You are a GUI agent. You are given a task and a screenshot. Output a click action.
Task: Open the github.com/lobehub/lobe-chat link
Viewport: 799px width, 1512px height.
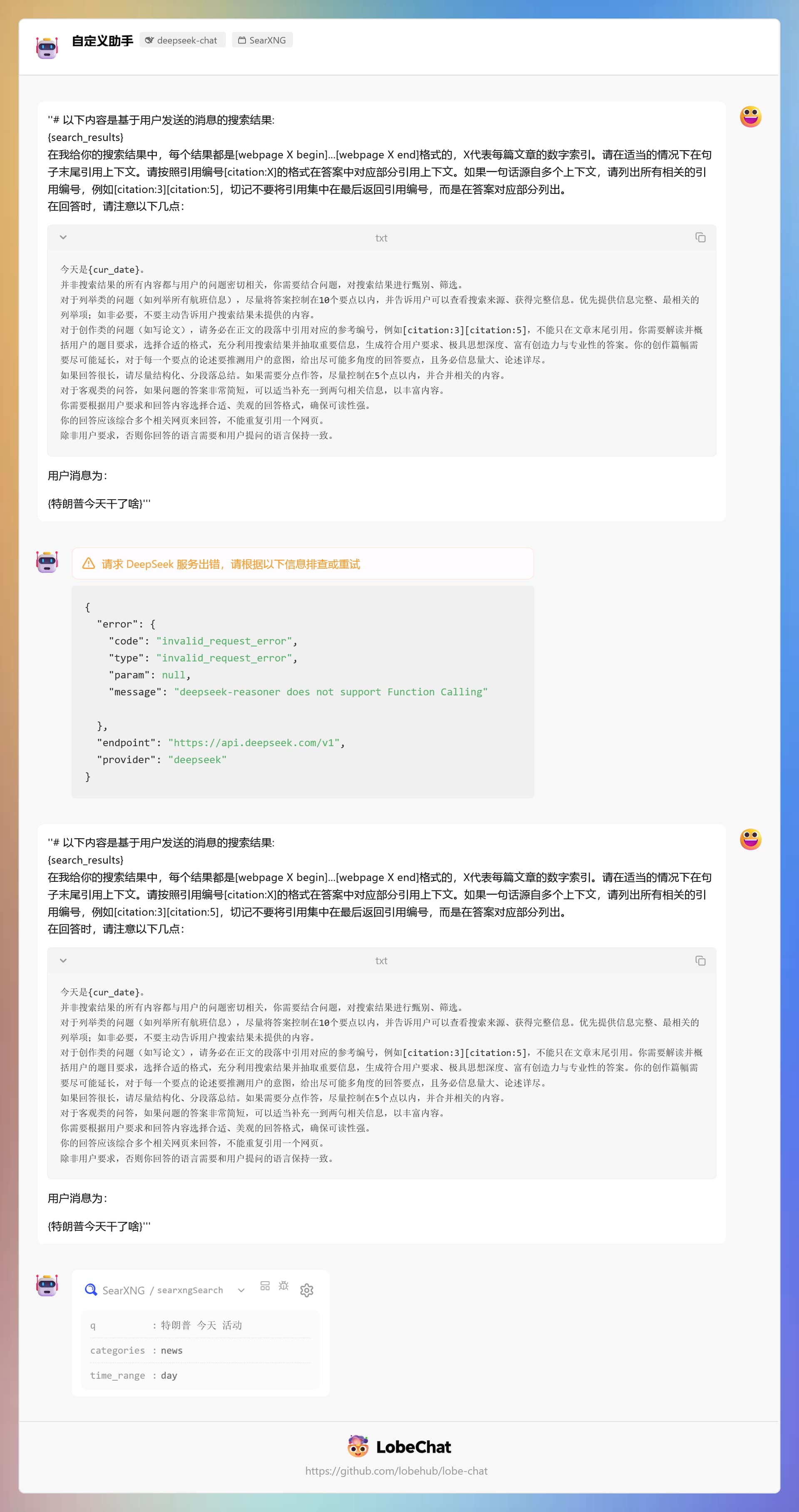(x=396, y=1471)
